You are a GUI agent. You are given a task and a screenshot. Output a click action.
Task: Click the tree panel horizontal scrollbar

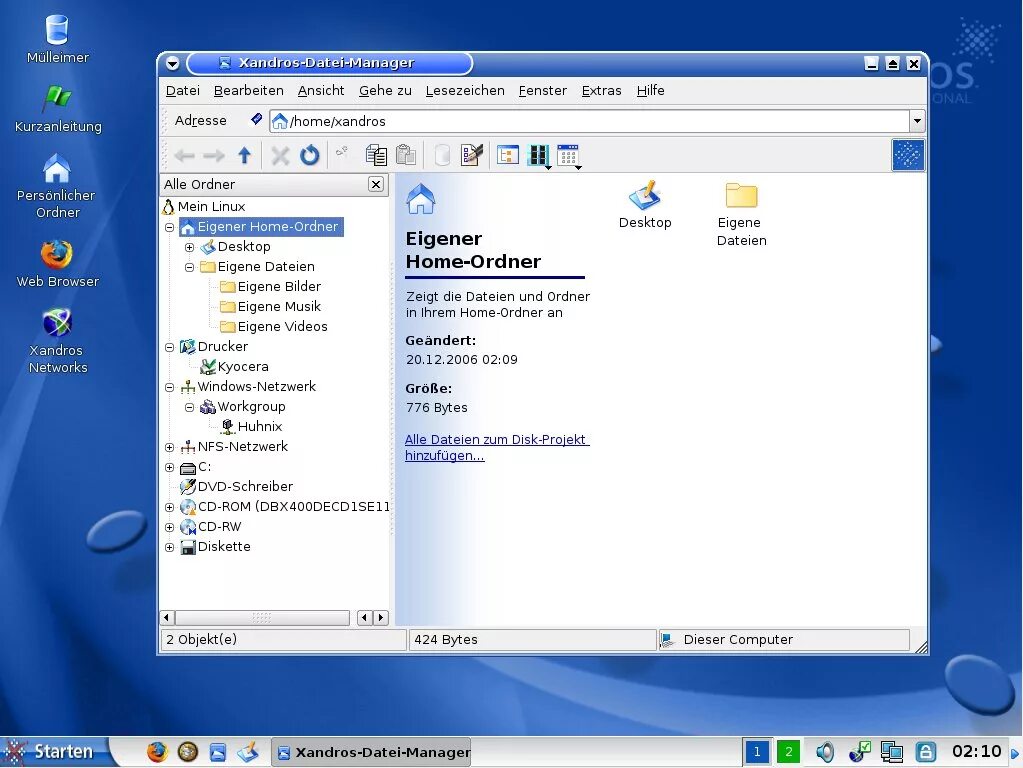click(262, 617)
